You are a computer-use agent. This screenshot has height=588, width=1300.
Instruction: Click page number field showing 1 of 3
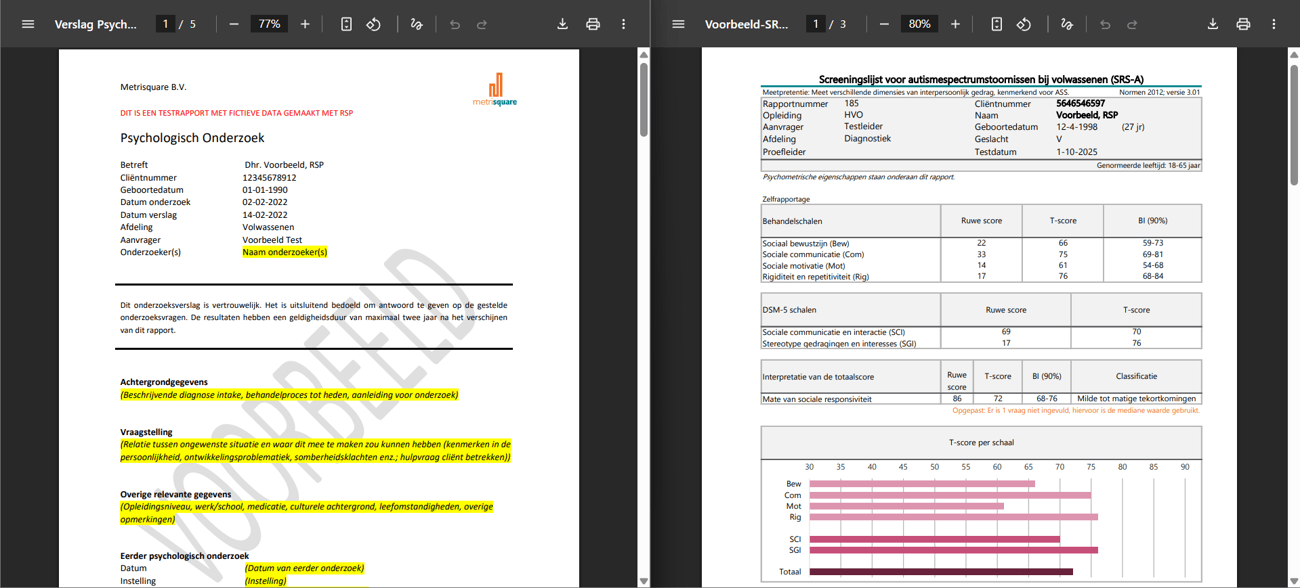[815, 24]
